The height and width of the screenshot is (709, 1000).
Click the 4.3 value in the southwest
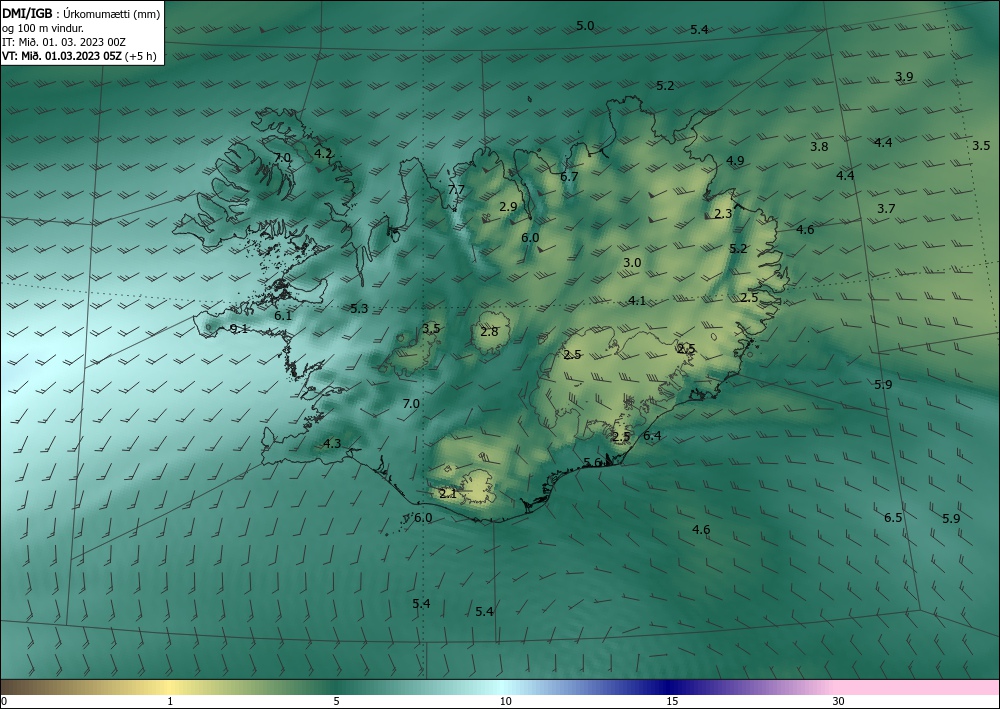point(332,444)
